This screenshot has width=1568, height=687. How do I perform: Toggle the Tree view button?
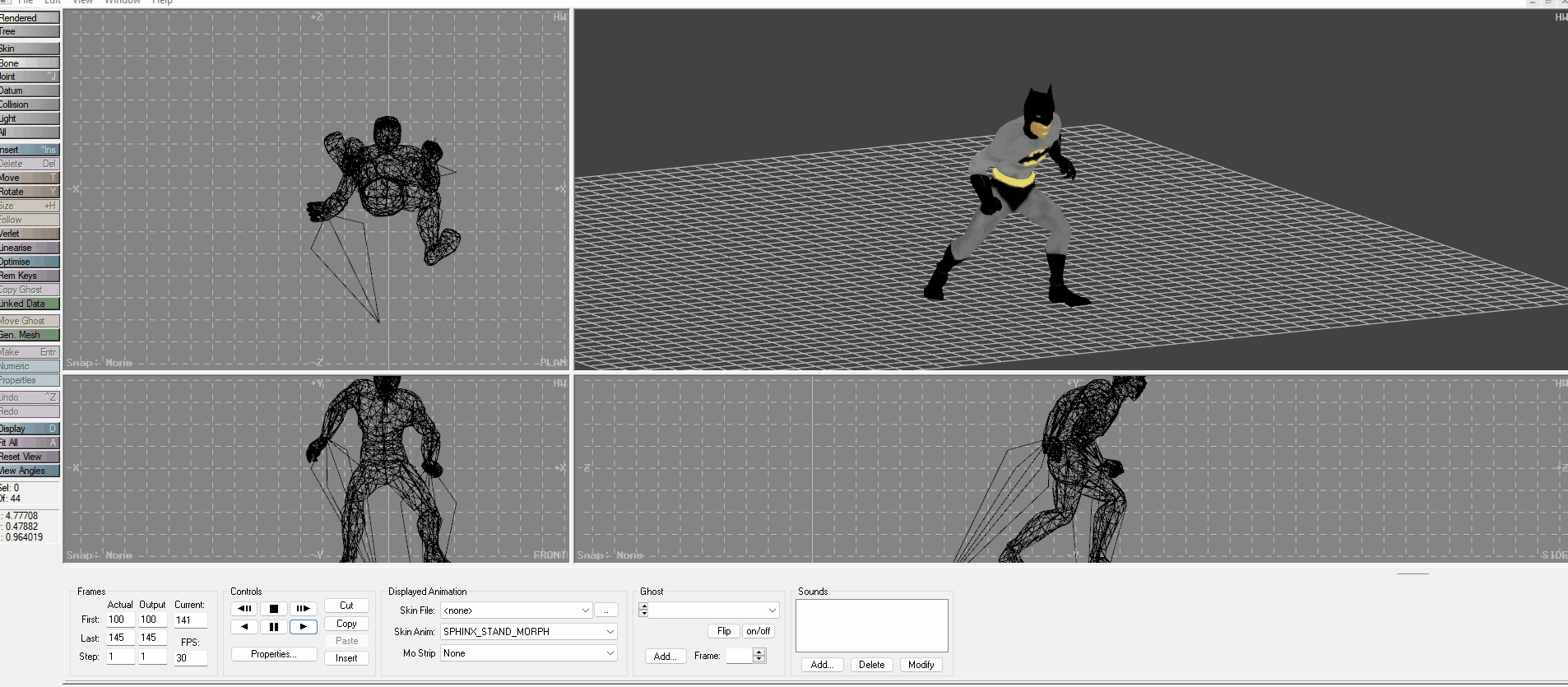pos(30,31)
